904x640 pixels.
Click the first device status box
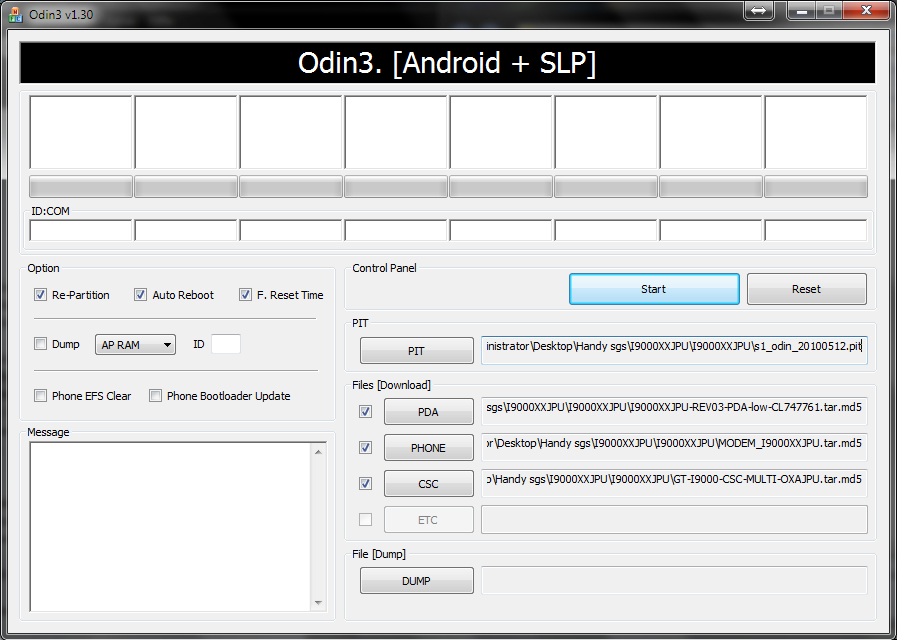pos(81,132)
